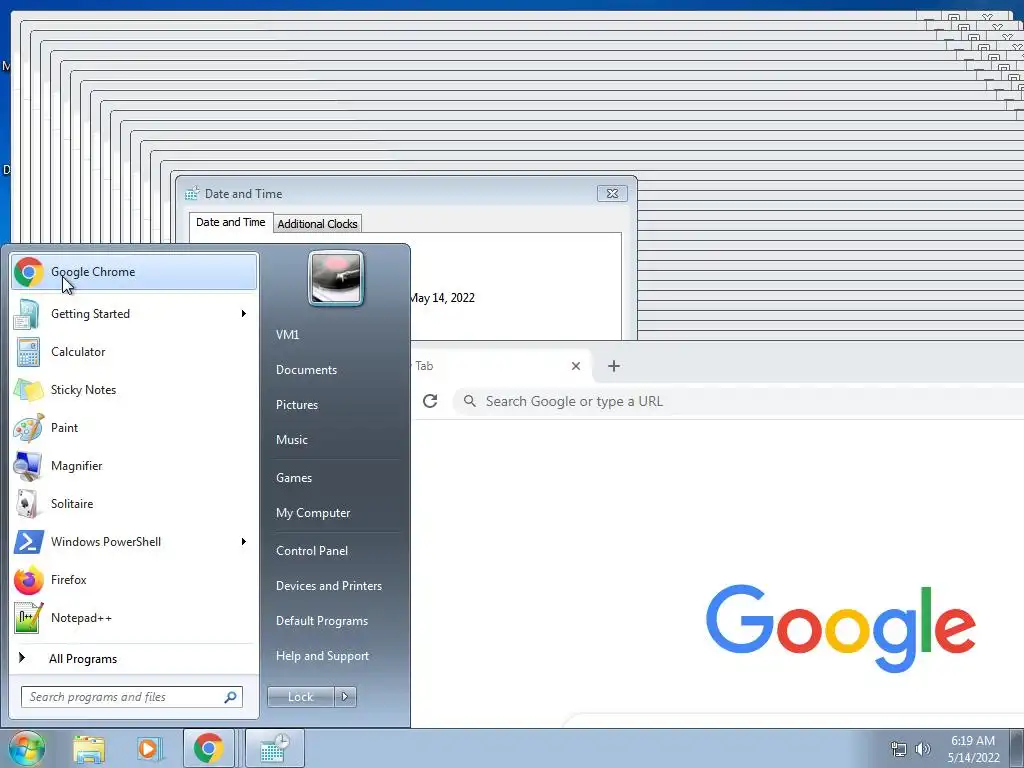Close the current Chrome tab
The height and width of the screenshot is (768, 1024).
(x=576, y=366)
